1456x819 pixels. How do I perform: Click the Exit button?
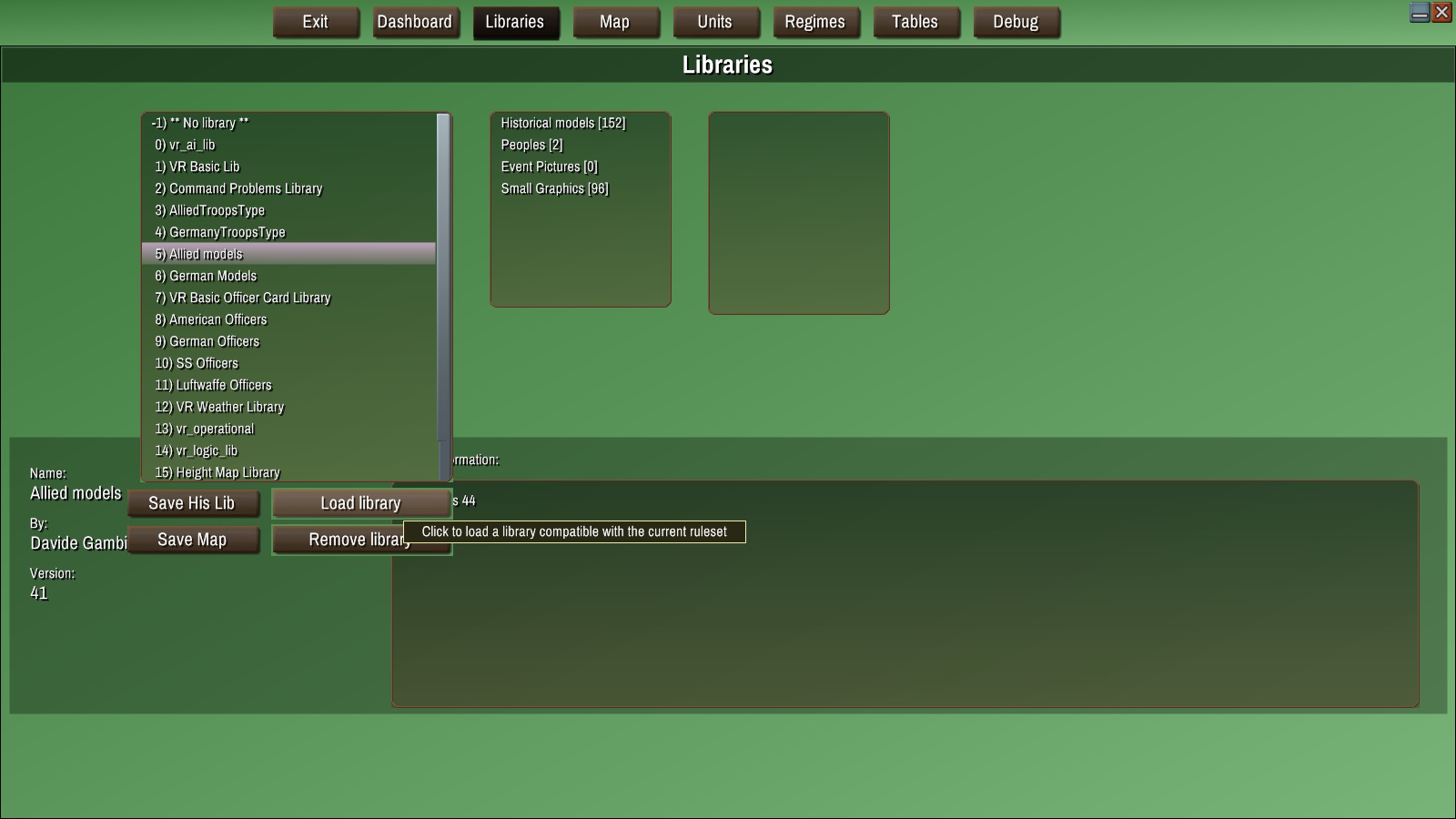coord(316,22)
